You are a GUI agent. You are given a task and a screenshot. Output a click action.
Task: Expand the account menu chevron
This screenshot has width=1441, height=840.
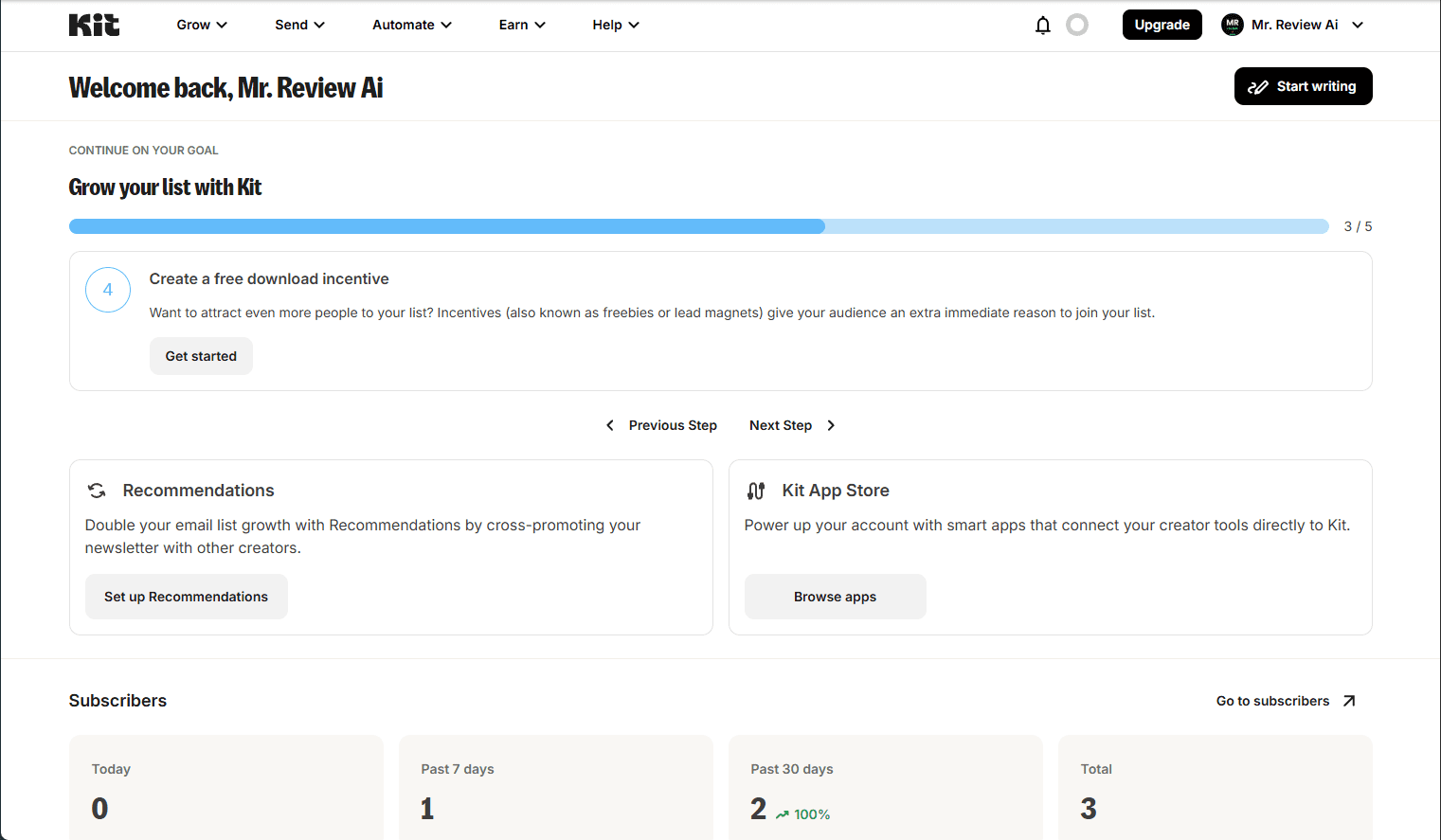(1358, 25)
